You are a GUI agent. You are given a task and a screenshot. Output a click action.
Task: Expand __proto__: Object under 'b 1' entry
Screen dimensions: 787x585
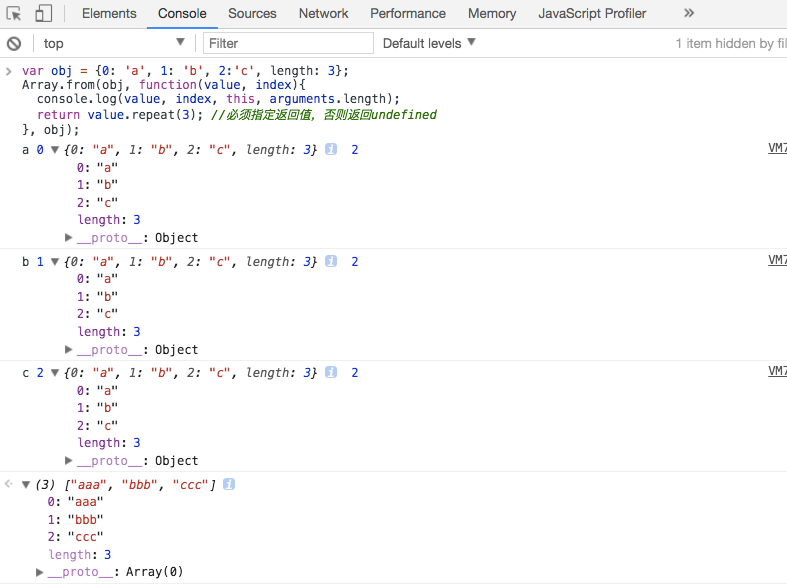pos(69,349)
